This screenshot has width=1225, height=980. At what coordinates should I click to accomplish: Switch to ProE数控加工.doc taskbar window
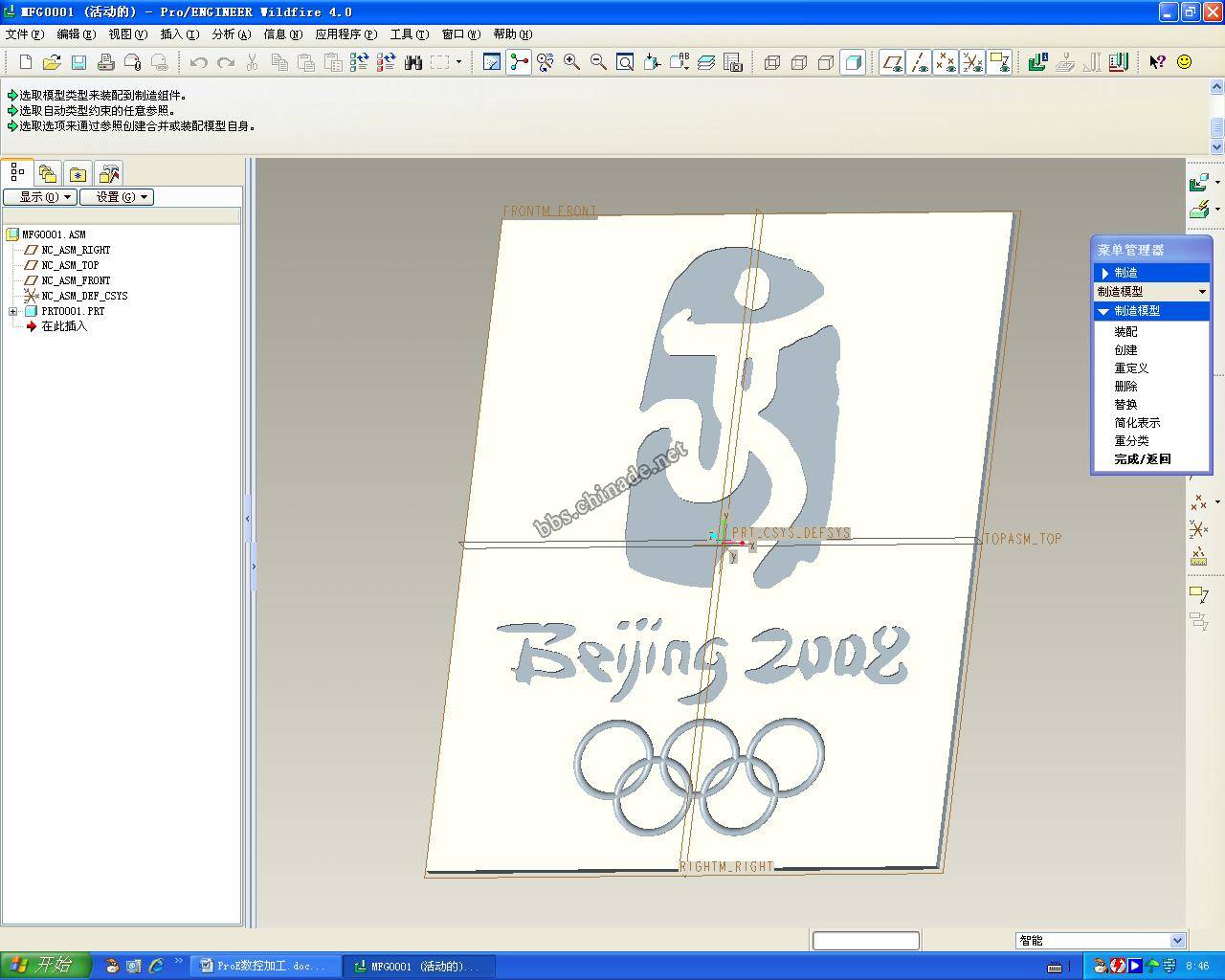(x=265, y=966)
